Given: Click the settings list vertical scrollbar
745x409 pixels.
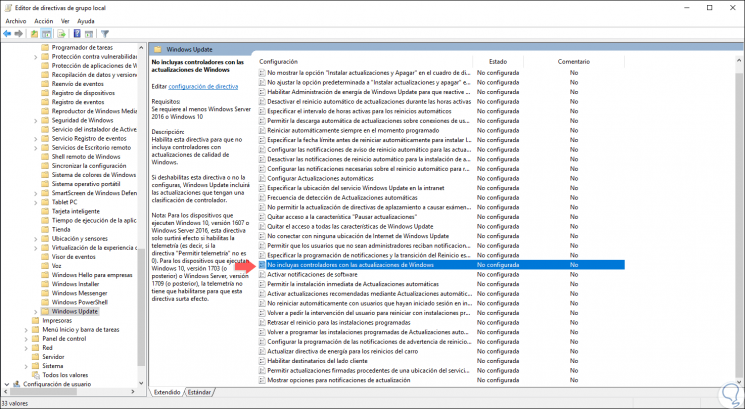Looking at the screenshot, I should point(739,220).
